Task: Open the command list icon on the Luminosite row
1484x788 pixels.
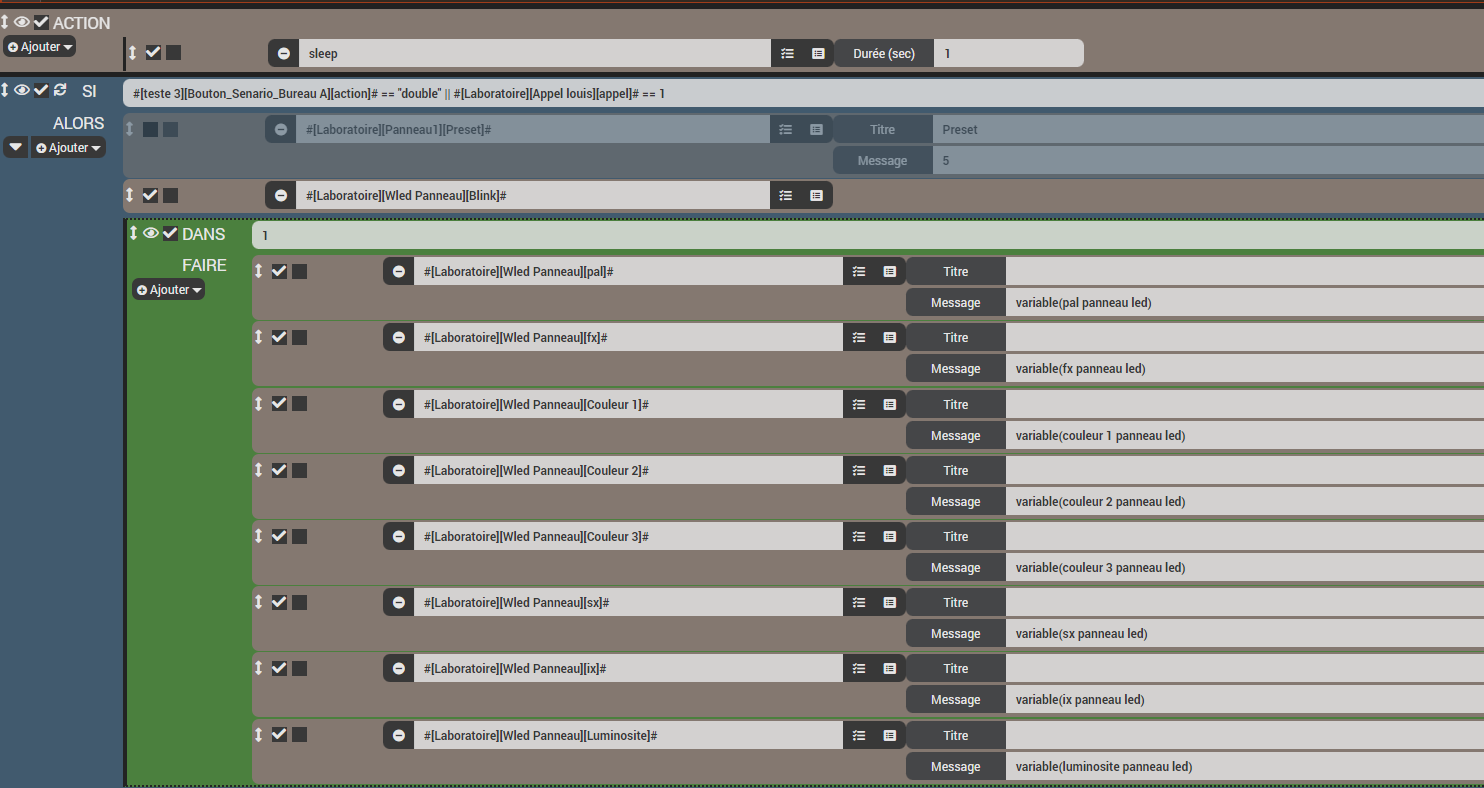Action: point(889,736)
